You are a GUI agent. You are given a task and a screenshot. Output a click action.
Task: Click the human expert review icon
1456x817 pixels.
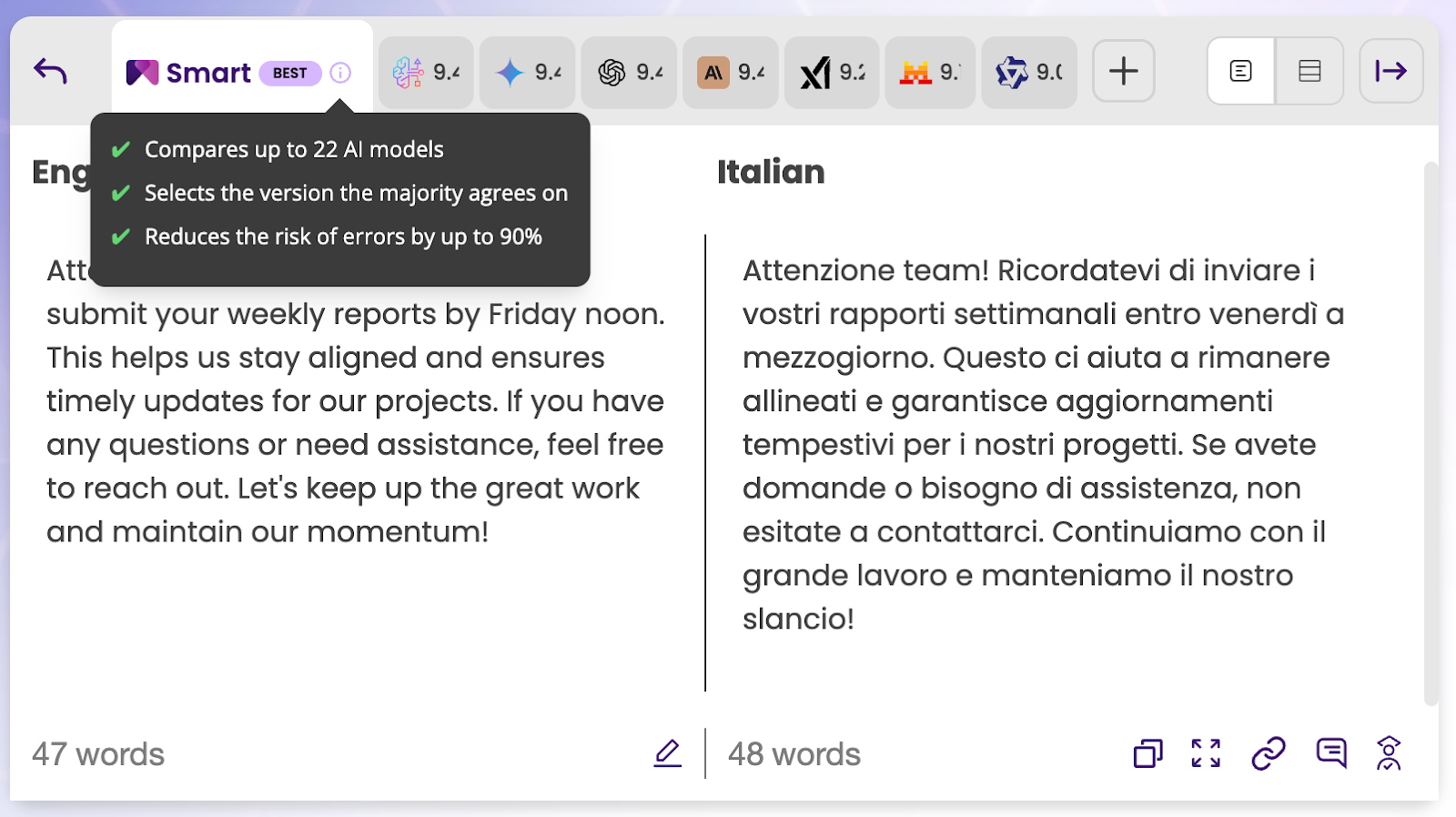(1389, 753)
